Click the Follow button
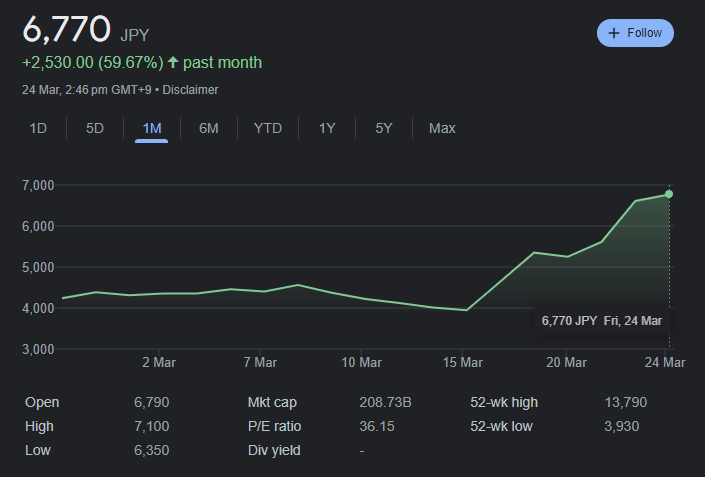The image size is (705, 477). click(635, 33)
